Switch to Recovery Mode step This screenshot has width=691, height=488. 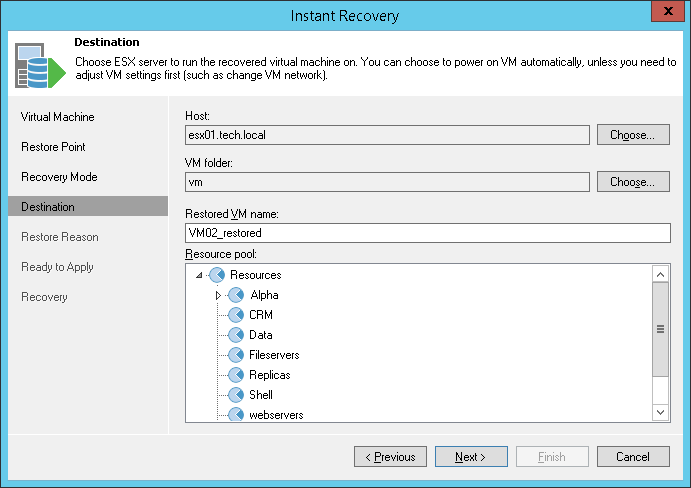[59, 177]
